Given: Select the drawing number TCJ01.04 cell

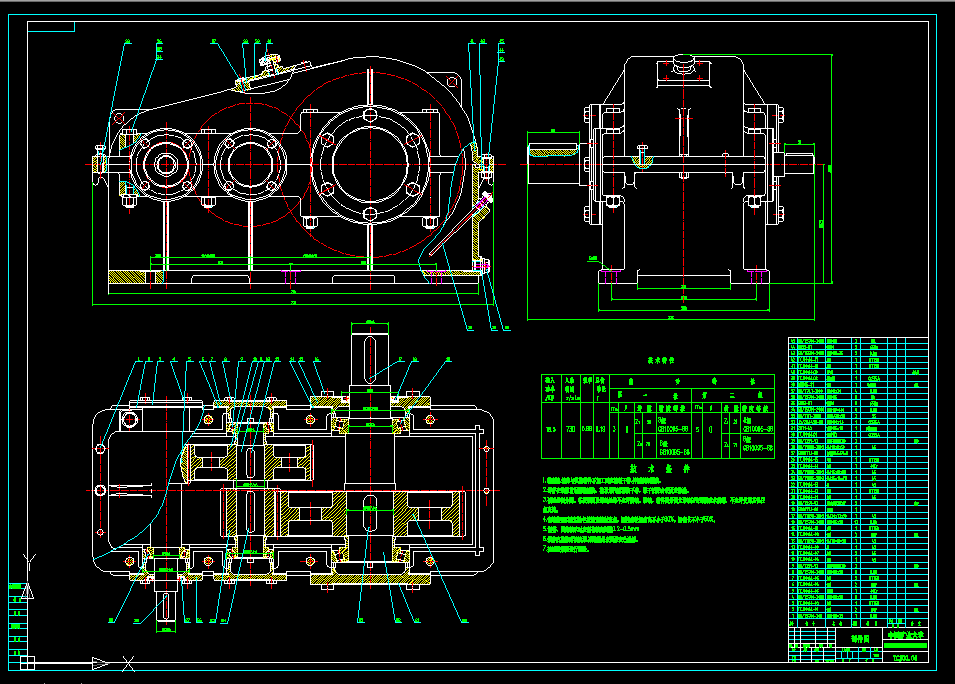Looking at the screenshot, I should click(x=905, y=657).
